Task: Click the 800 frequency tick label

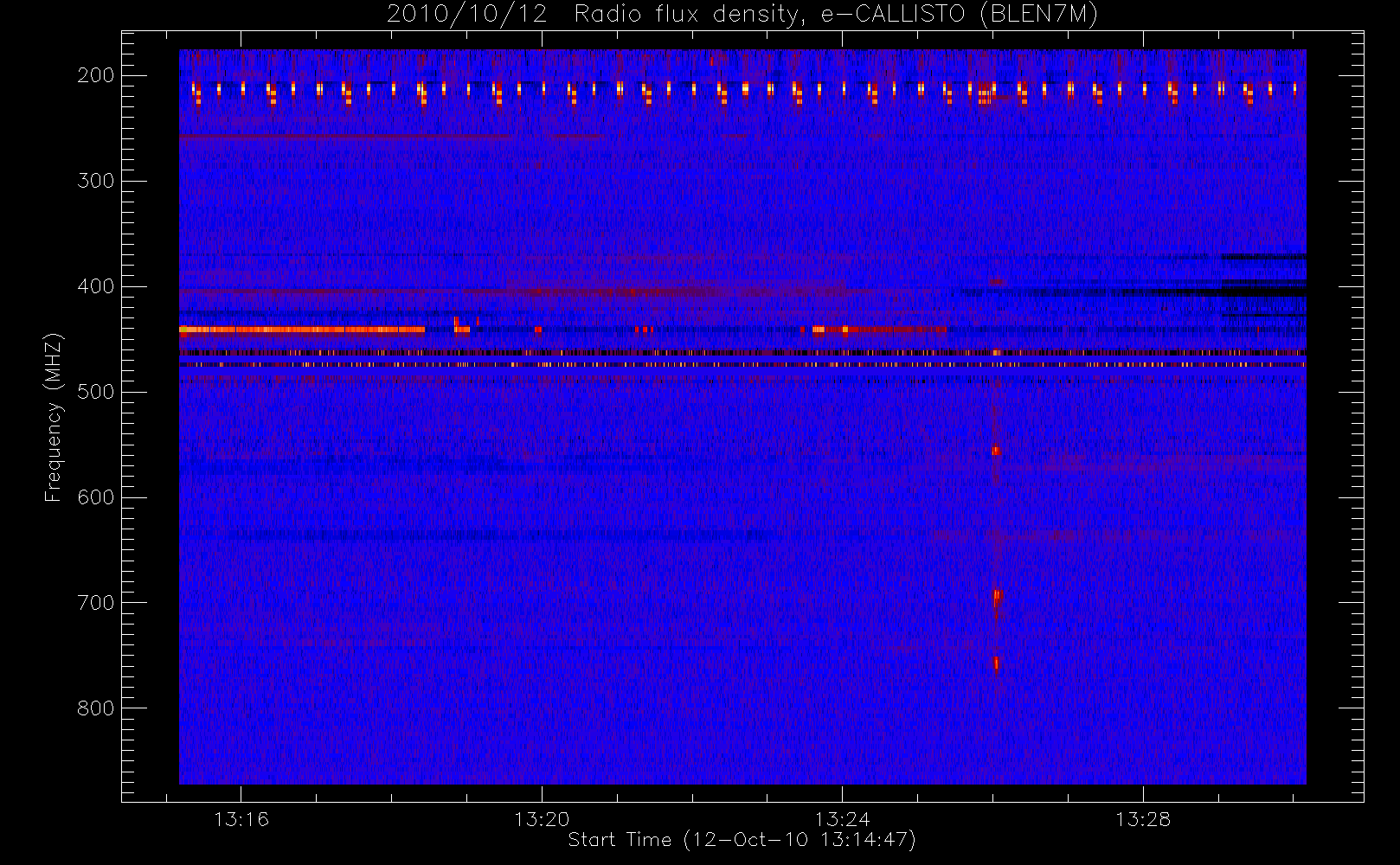Action: (x=96, y=708)
